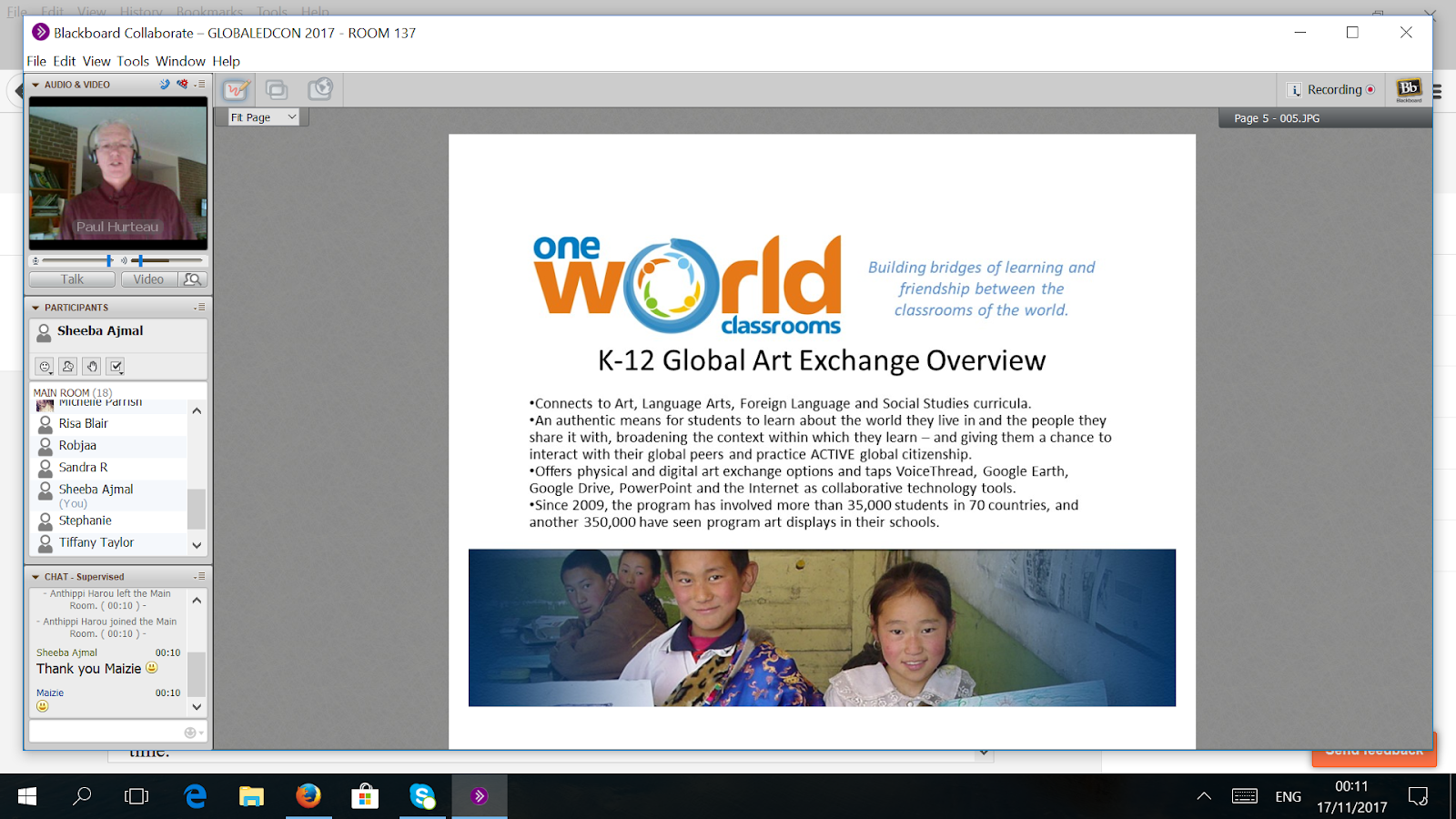Click Risa Blair's avatar icon
Viewport: 1456px width, 819px height.
pyautogui.click(x=45, y=424)
